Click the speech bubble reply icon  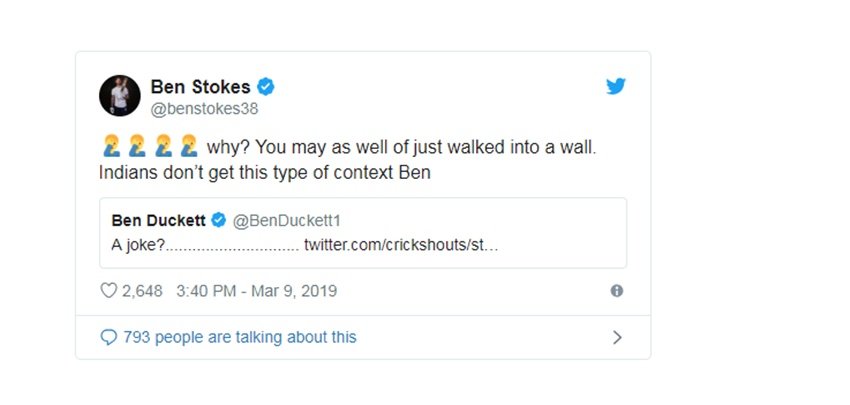tap(109, 338)
